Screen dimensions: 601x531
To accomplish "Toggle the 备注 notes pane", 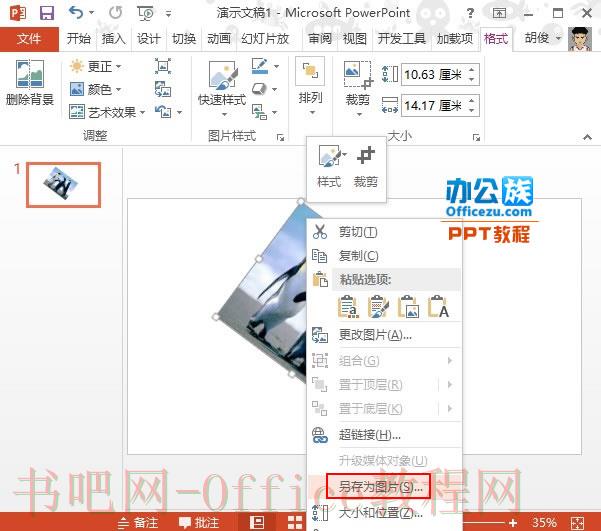I will click(x=138, y=523).
